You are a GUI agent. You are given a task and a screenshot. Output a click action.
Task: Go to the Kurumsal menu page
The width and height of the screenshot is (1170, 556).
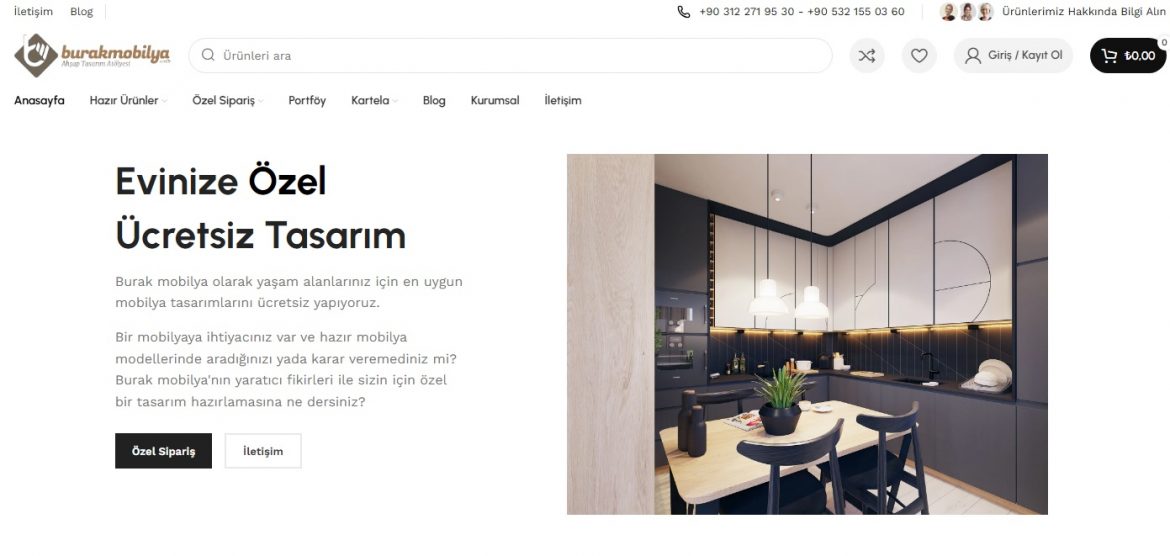click(x=495, y=100)
